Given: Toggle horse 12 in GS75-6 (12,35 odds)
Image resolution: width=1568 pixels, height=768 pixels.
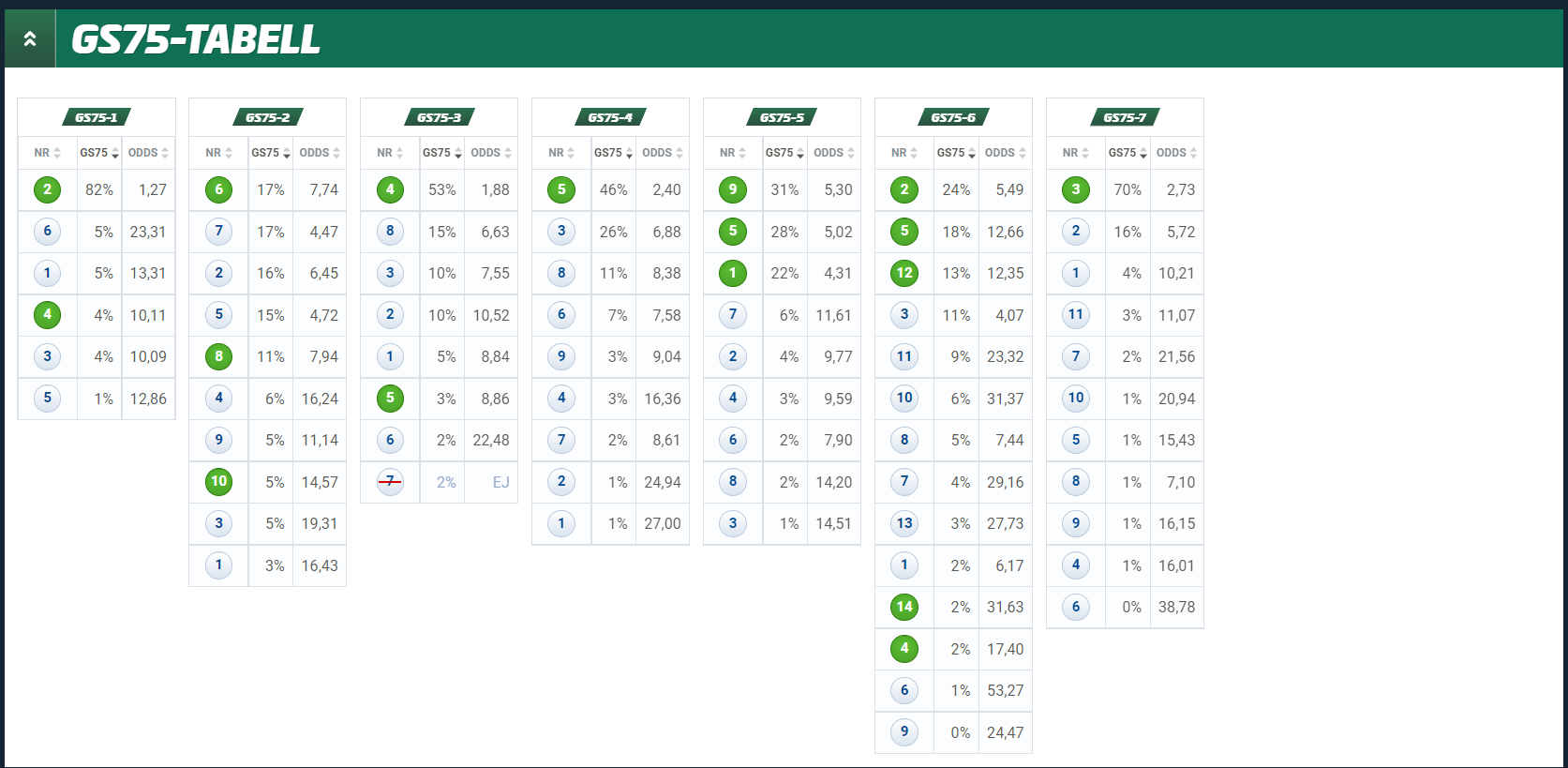Looking at the screenshot, I should pos(904,273).
